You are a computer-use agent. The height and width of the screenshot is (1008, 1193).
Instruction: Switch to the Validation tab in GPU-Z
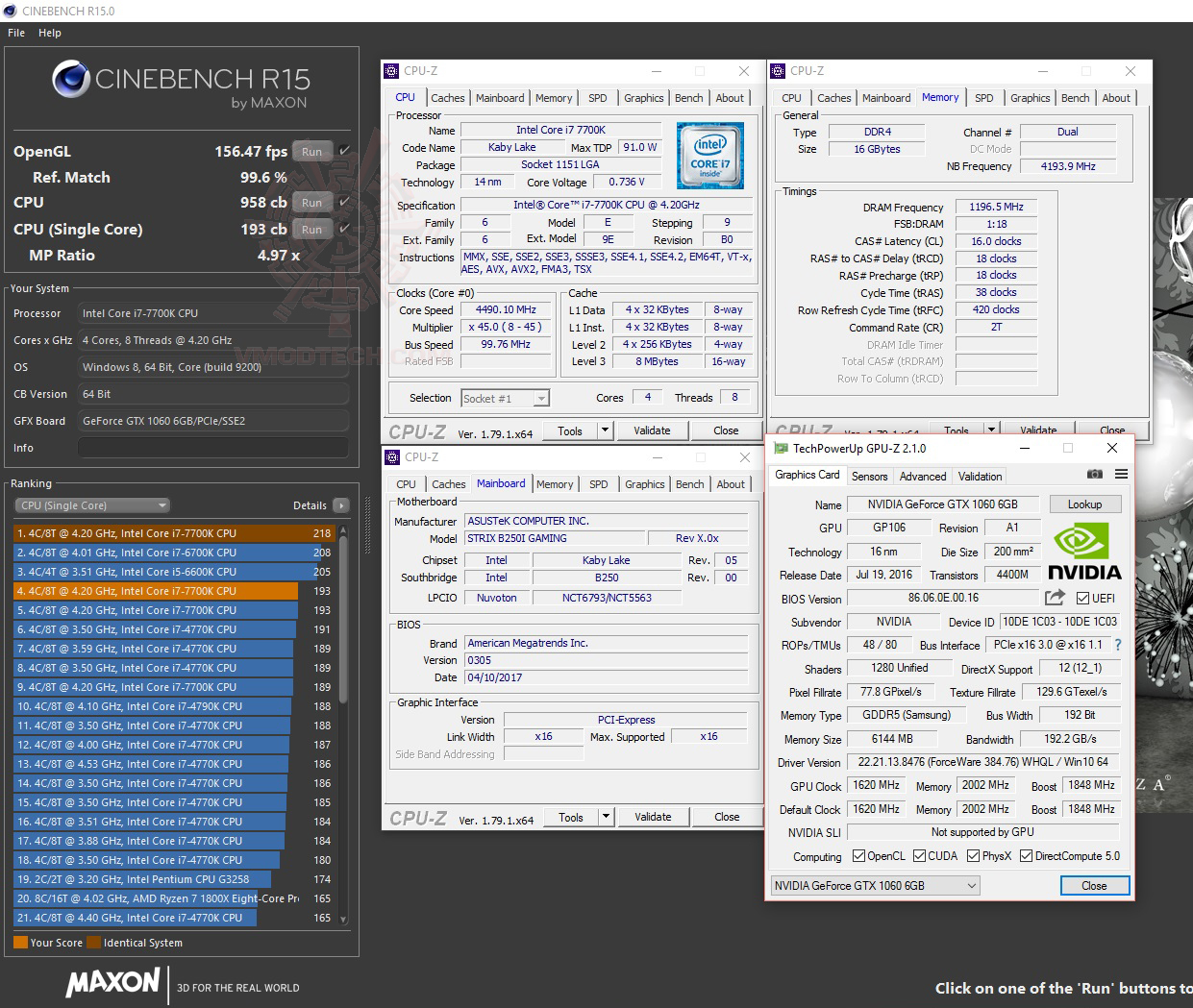click(980, 477)
